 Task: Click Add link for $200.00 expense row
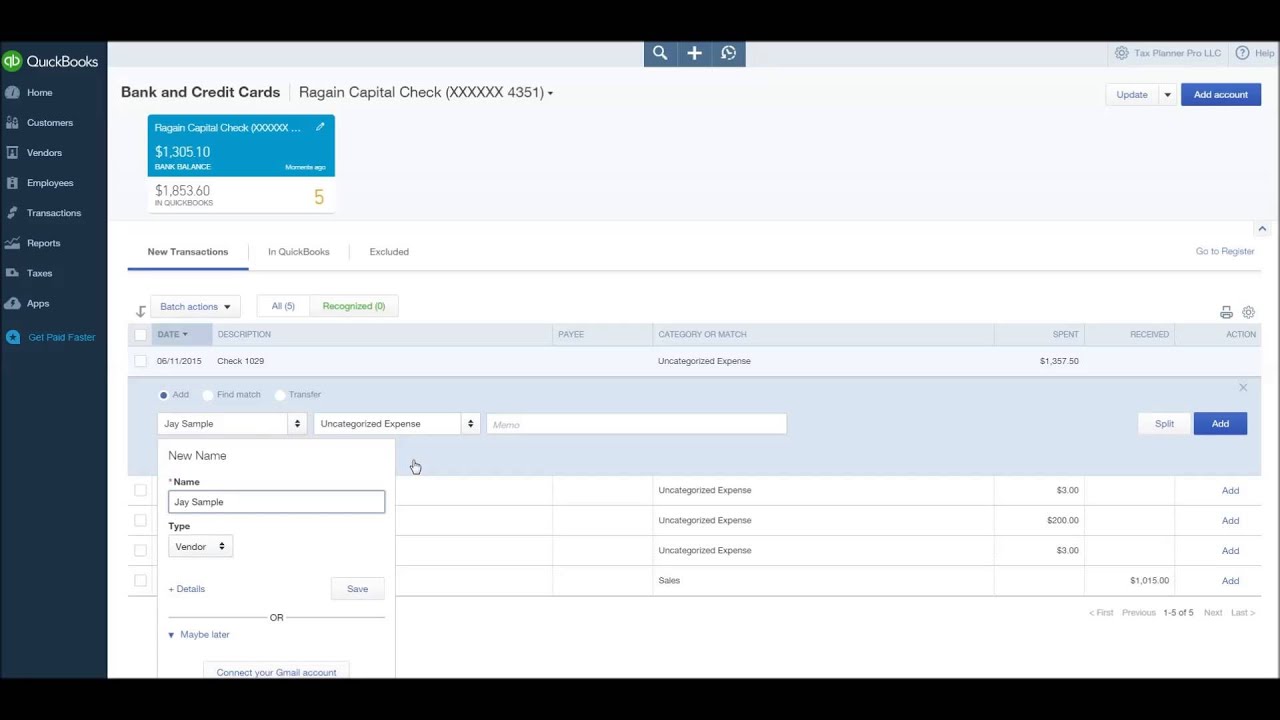[1230, 520]
